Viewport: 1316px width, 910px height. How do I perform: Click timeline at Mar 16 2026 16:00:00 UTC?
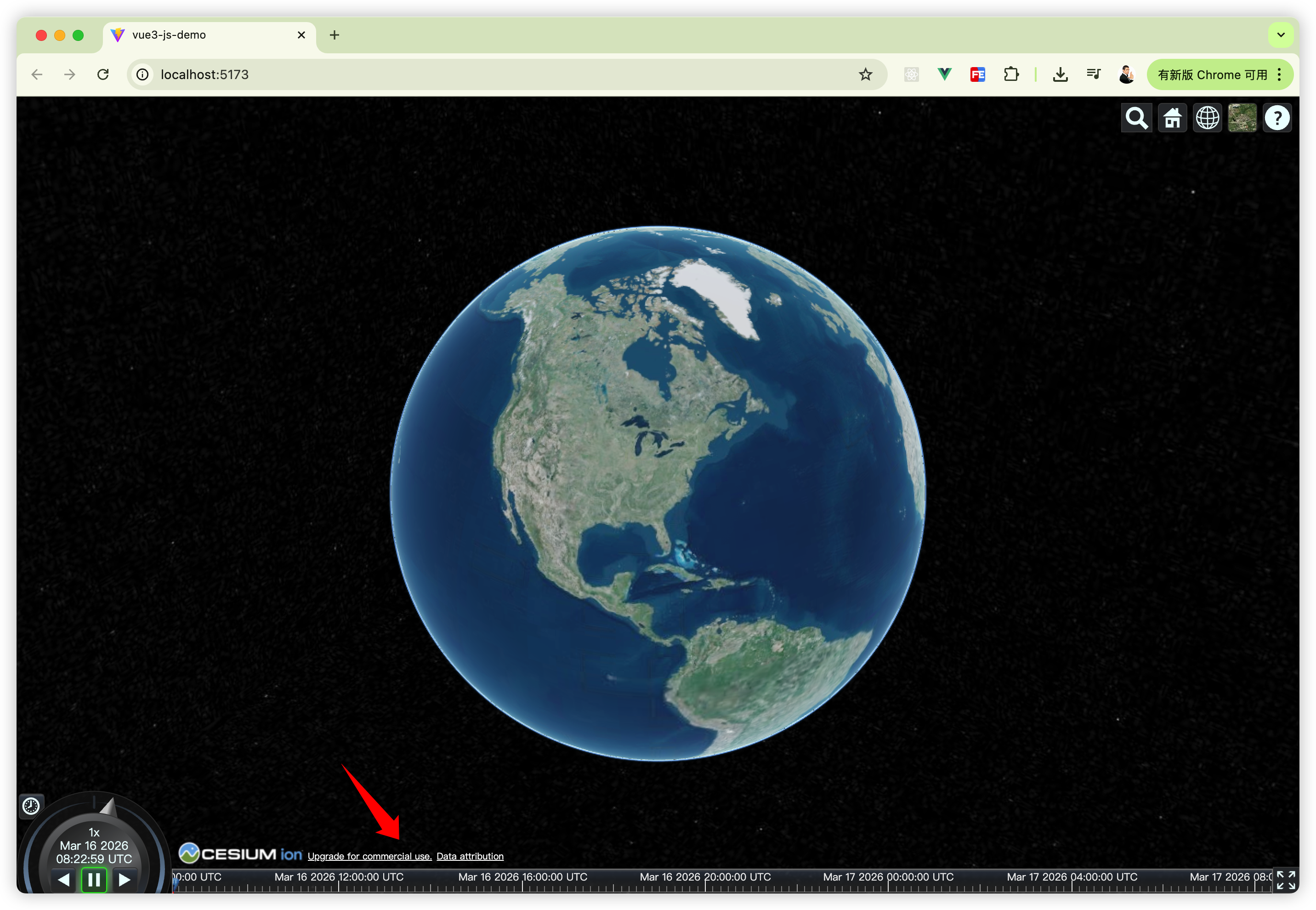522,886
